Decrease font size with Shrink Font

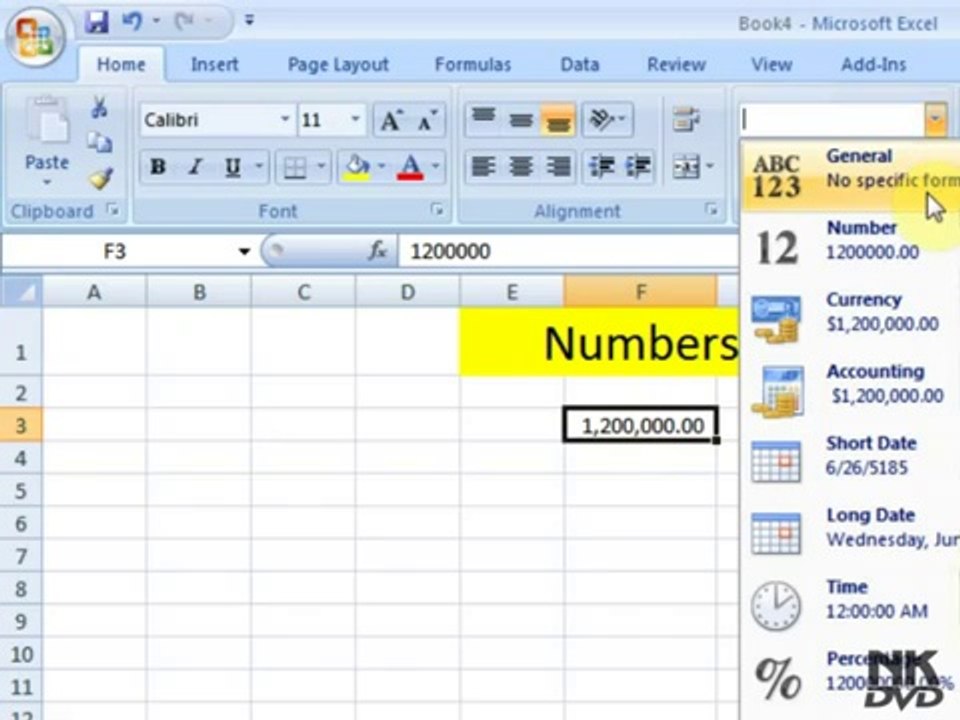point(427,120)
